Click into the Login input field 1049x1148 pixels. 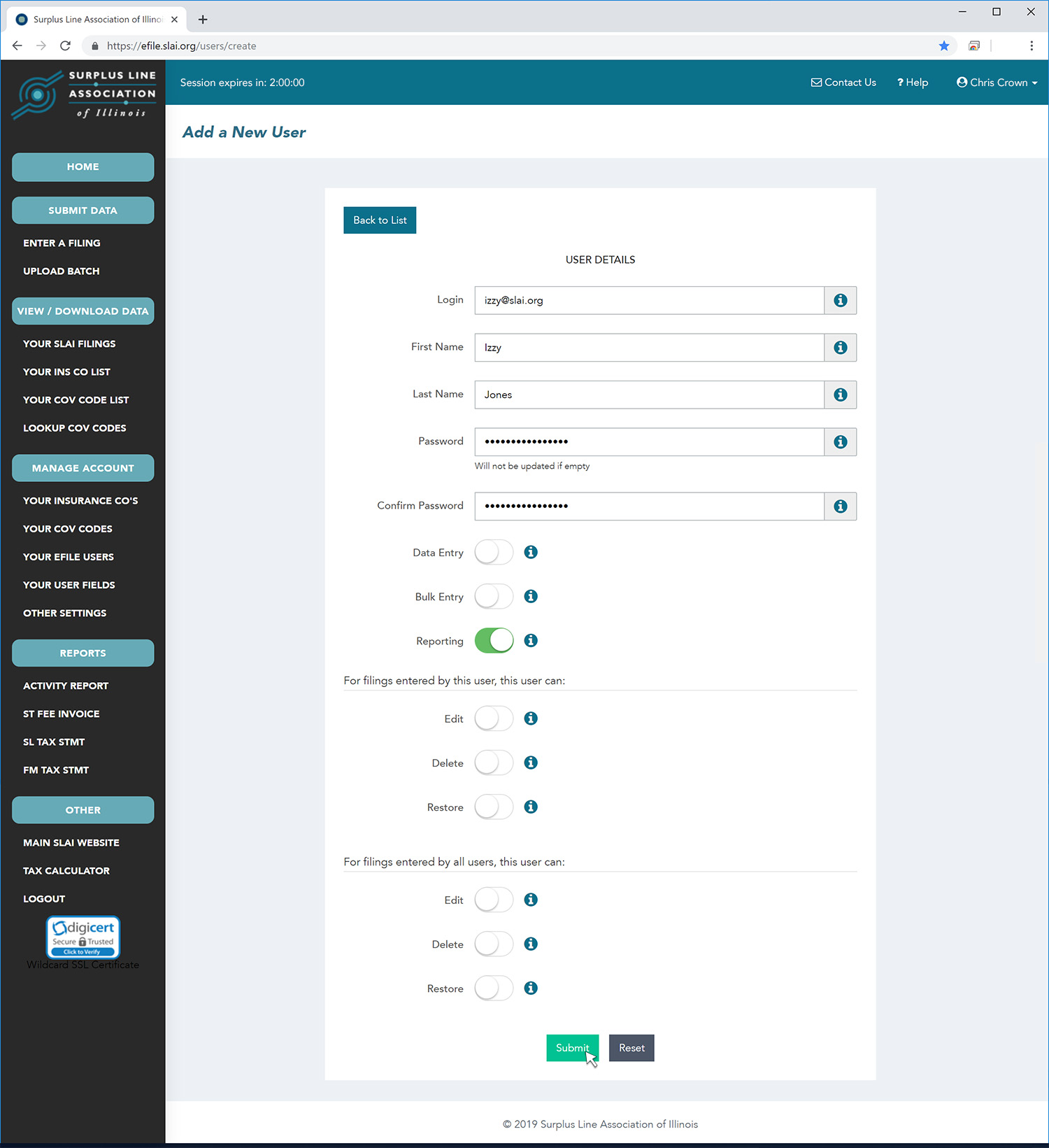pos(649,300)
